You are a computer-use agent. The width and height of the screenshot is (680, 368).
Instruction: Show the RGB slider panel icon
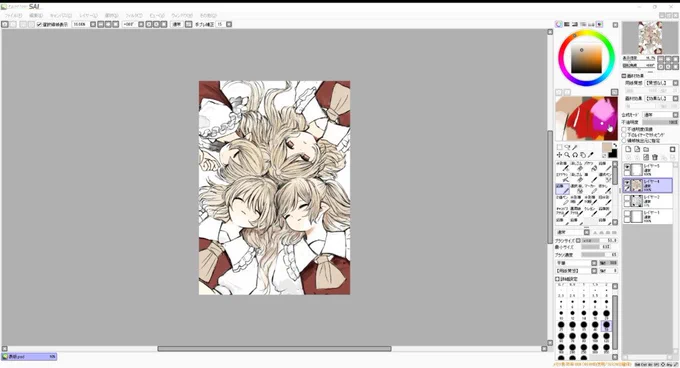567,24
